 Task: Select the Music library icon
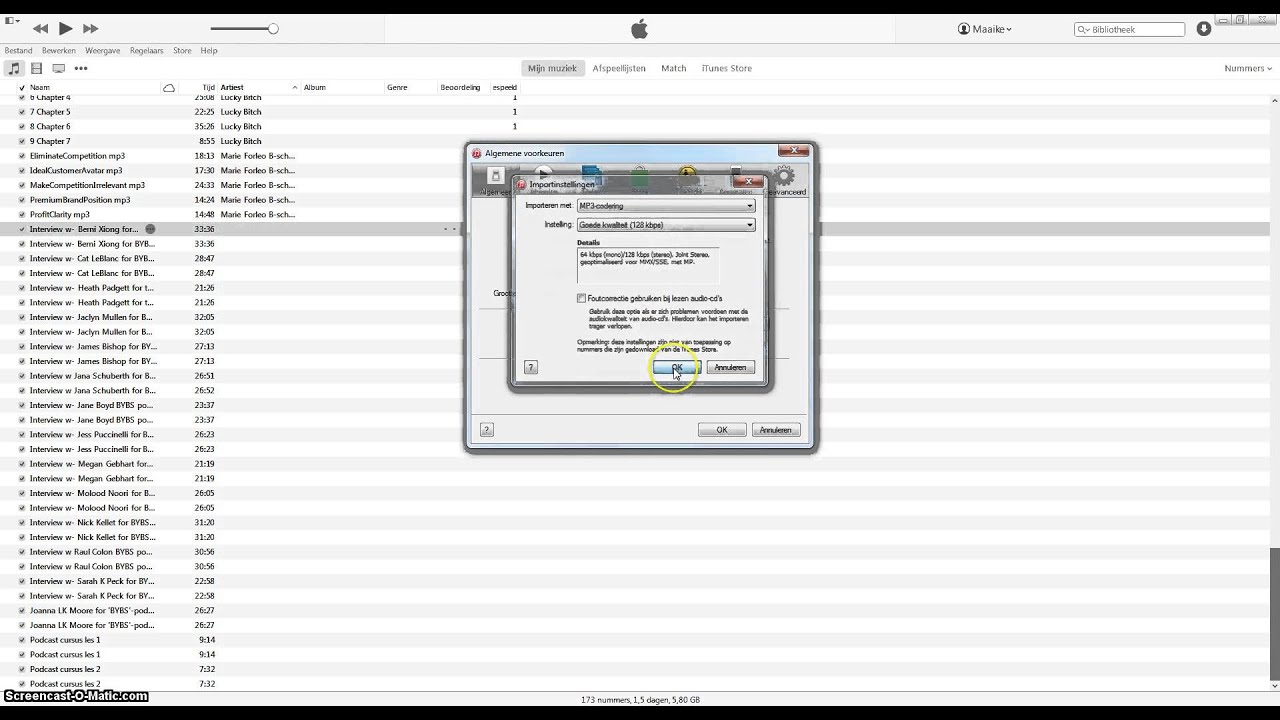(x=14, y=68)
